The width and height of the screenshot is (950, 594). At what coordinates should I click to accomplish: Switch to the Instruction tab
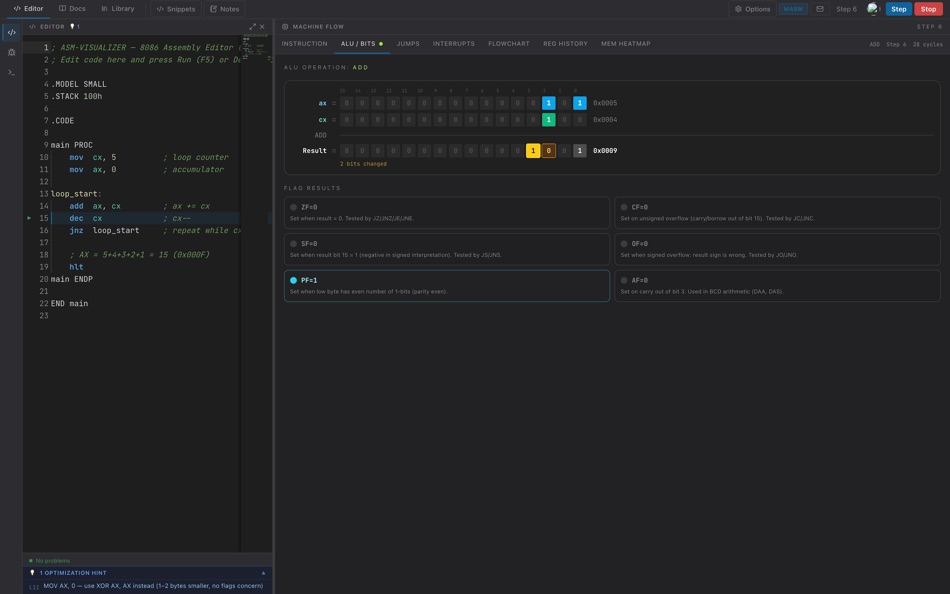tap(304, 44)
